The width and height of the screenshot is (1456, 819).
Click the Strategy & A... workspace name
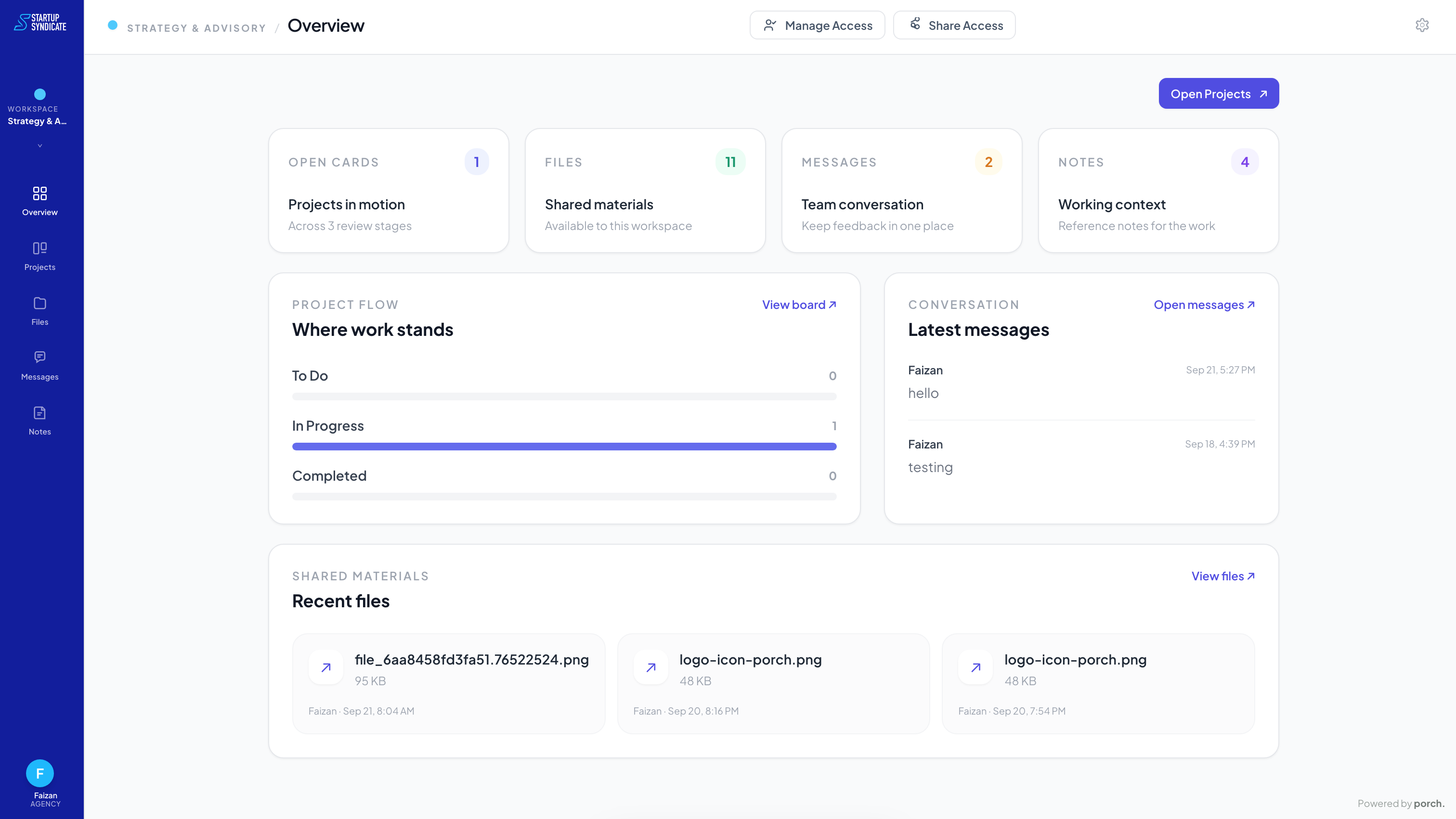pos(37,121)
